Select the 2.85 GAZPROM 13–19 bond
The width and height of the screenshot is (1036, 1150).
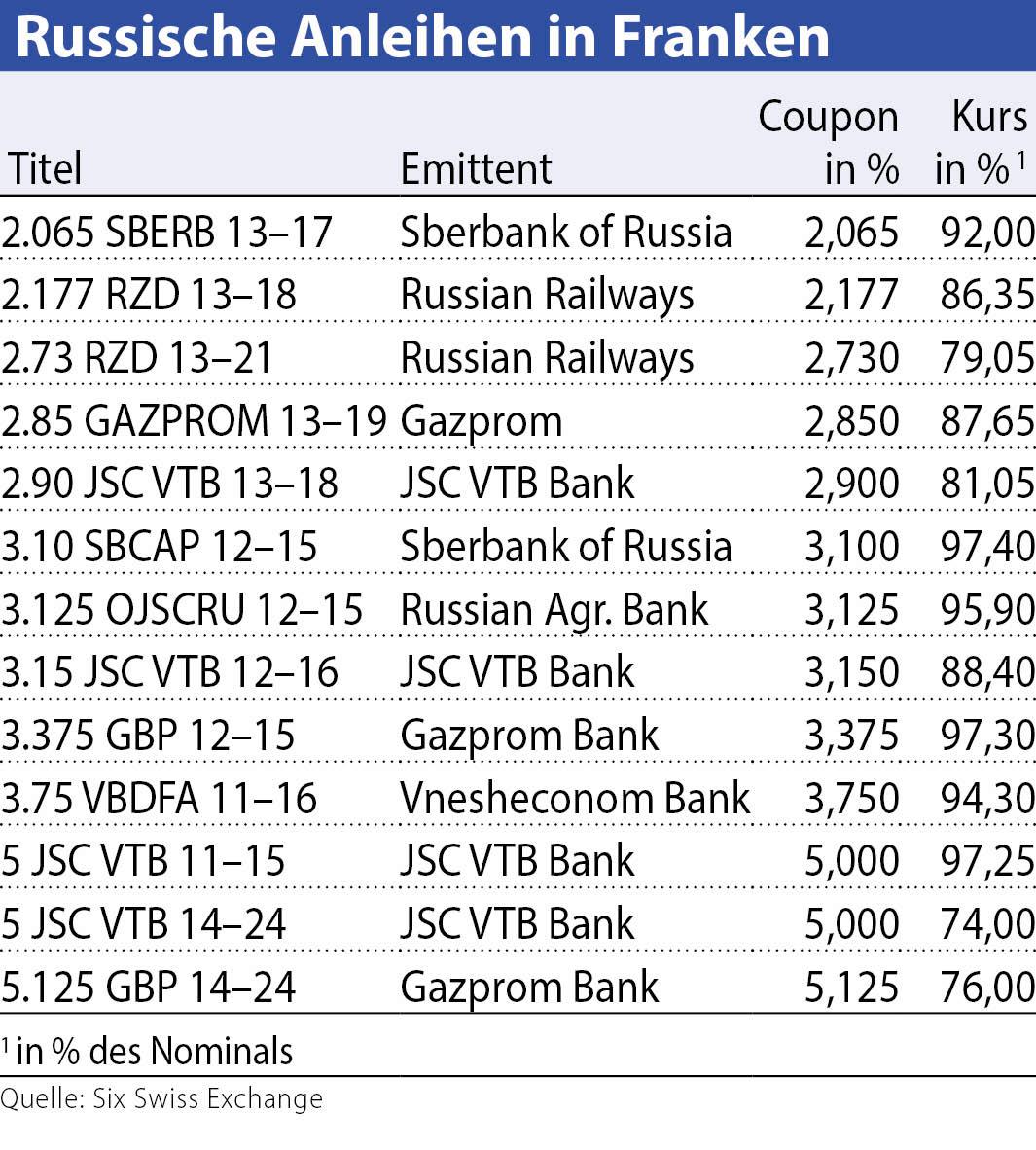click(194, 421)
